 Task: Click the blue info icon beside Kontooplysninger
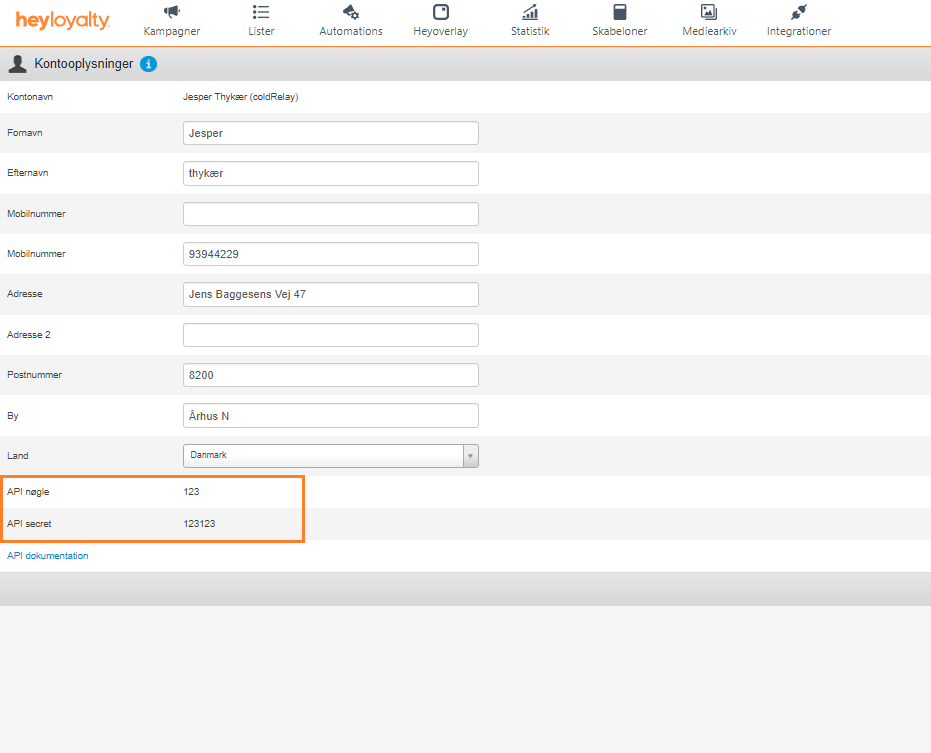tap(148, 64)
